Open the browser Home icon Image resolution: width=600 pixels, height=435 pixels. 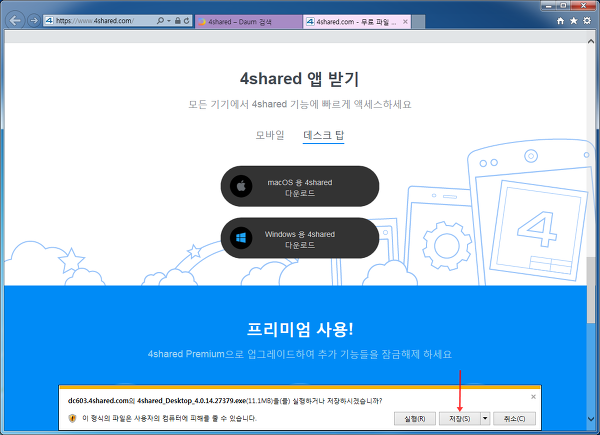(x=560, y=21)
